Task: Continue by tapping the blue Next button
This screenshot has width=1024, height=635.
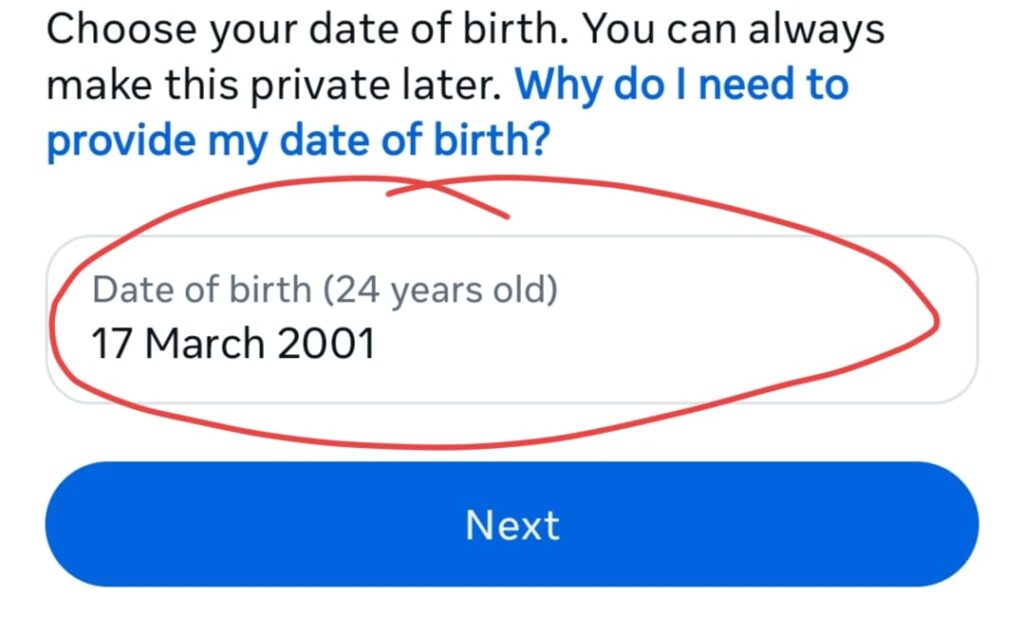Action: (512, 524)
